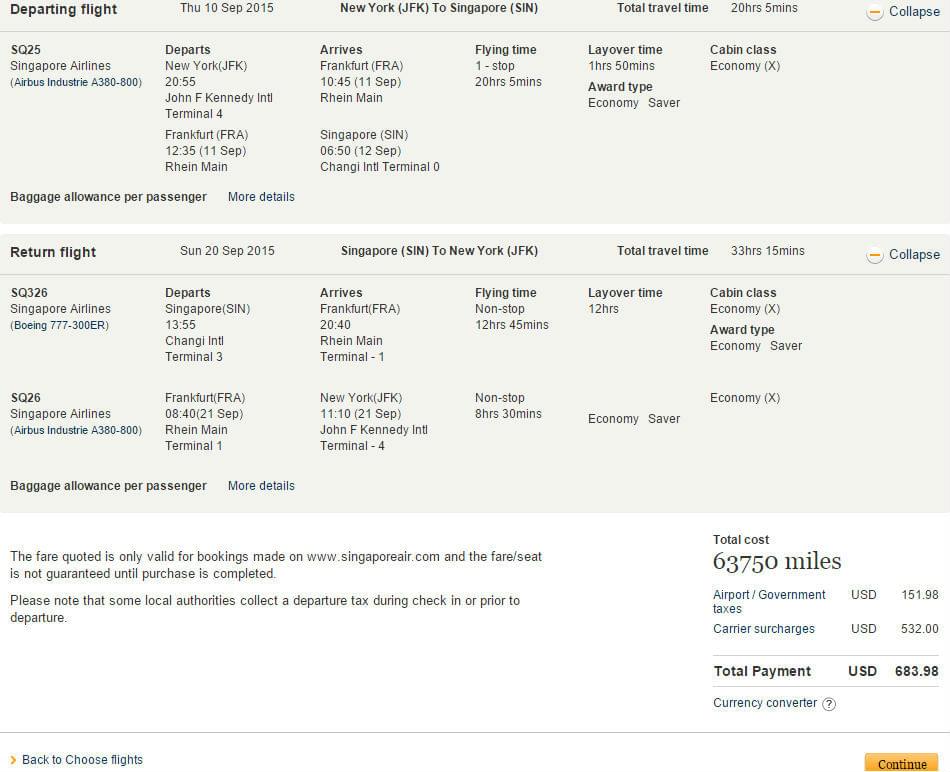View Boeing 777-300ER aircraft info for SQ326
The width and height of the screenshot is (950, 772).
59,325
